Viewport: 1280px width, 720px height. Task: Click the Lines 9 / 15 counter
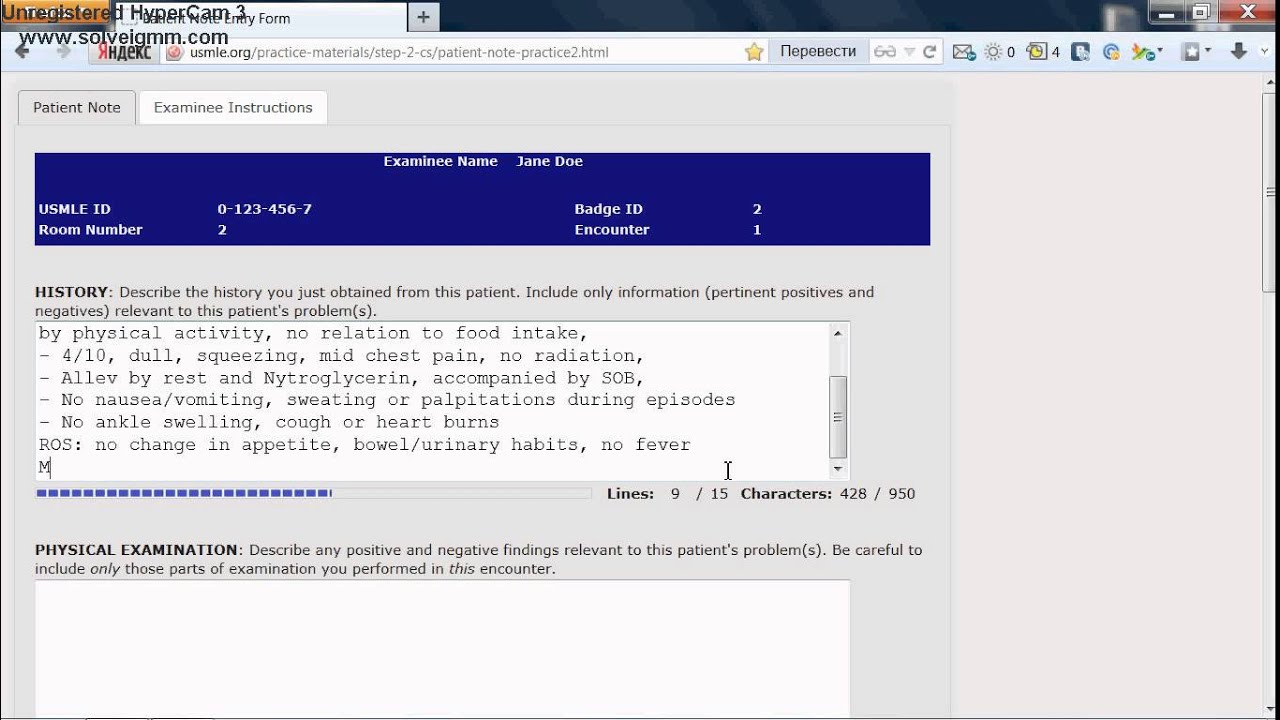click(667, 493)
